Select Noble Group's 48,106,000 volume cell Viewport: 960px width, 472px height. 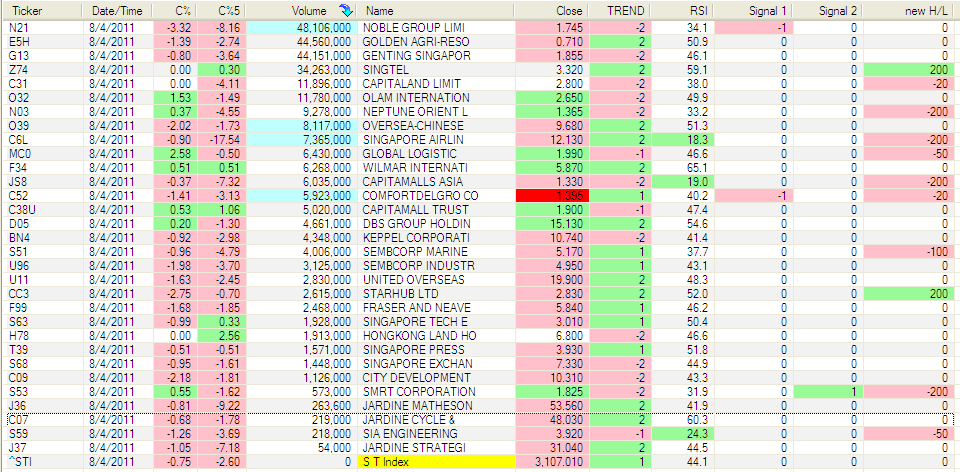(x=300, y=27)
